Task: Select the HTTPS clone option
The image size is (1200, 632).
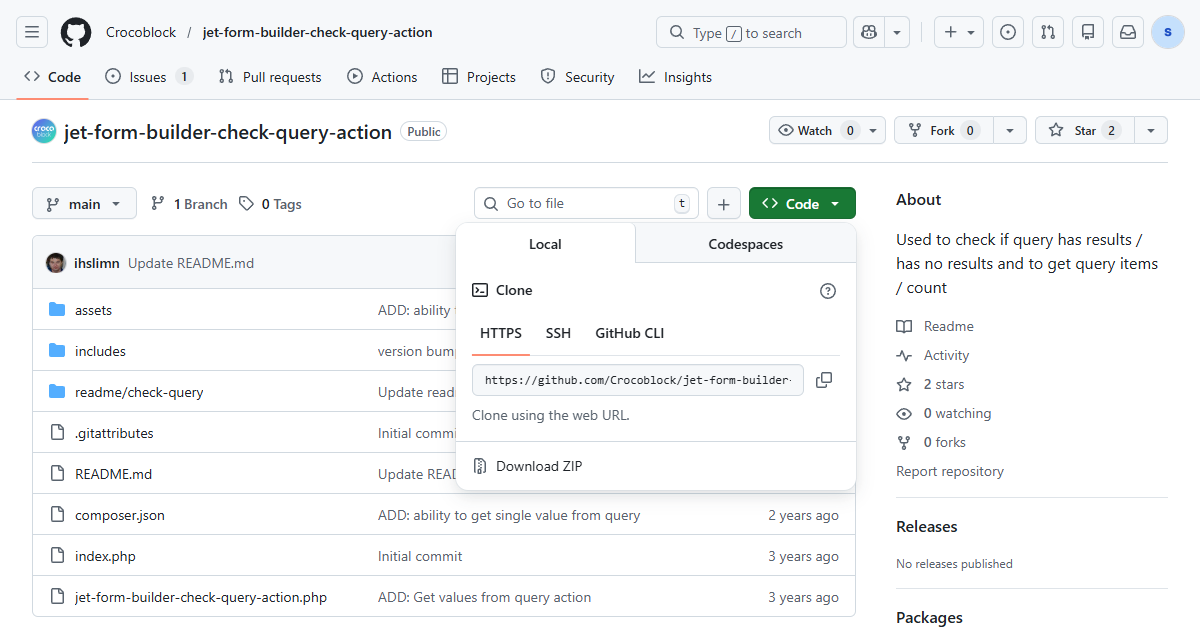Action: coord(501,333)
